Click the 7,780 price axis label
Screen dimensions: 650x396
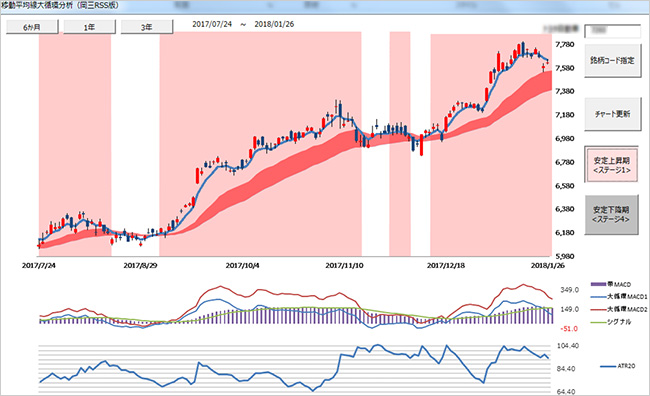[565, 44]
